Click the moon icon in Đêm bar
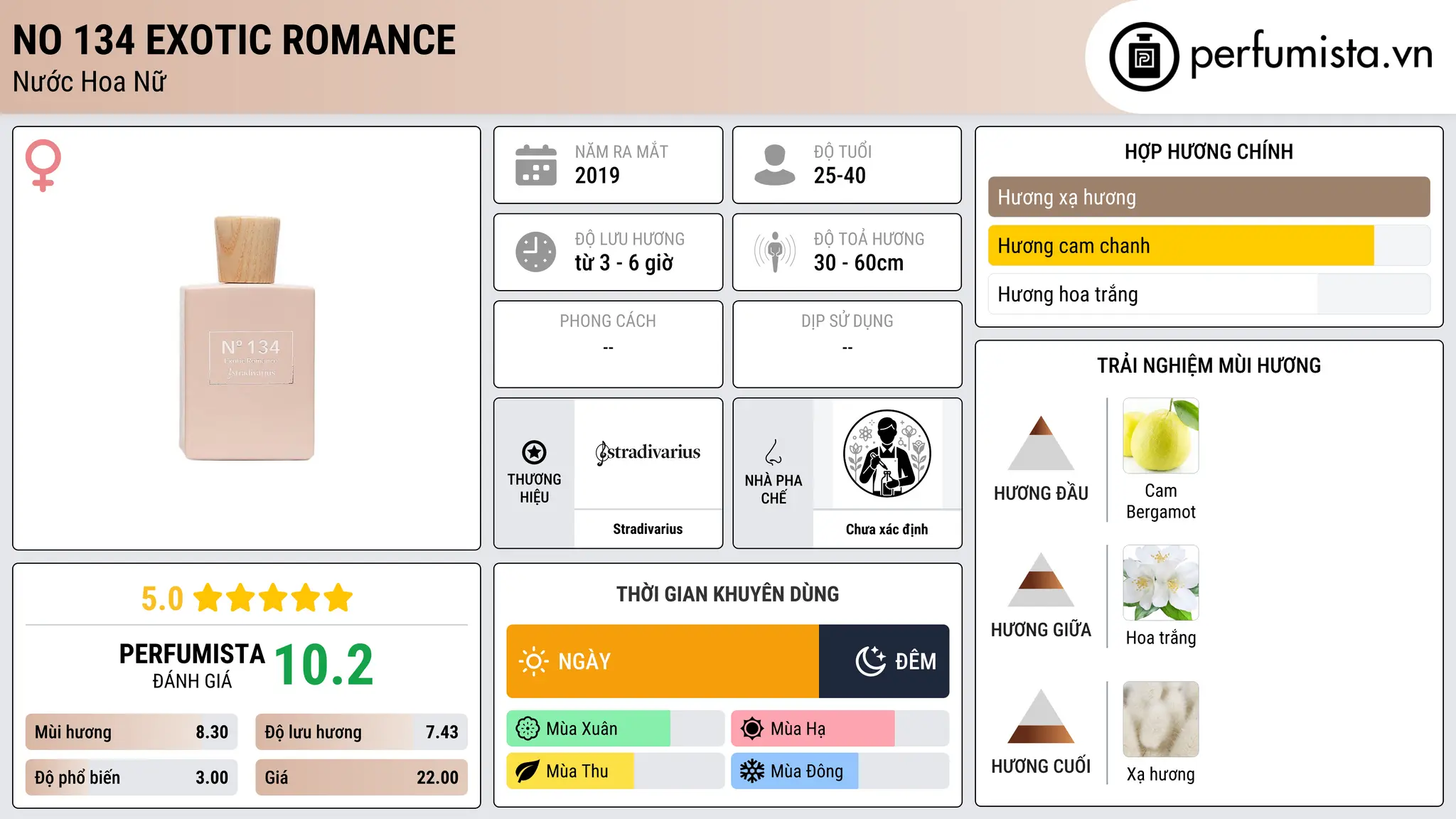The width and height of the screenshot is (1456, 819). click(x=870, y=661)
